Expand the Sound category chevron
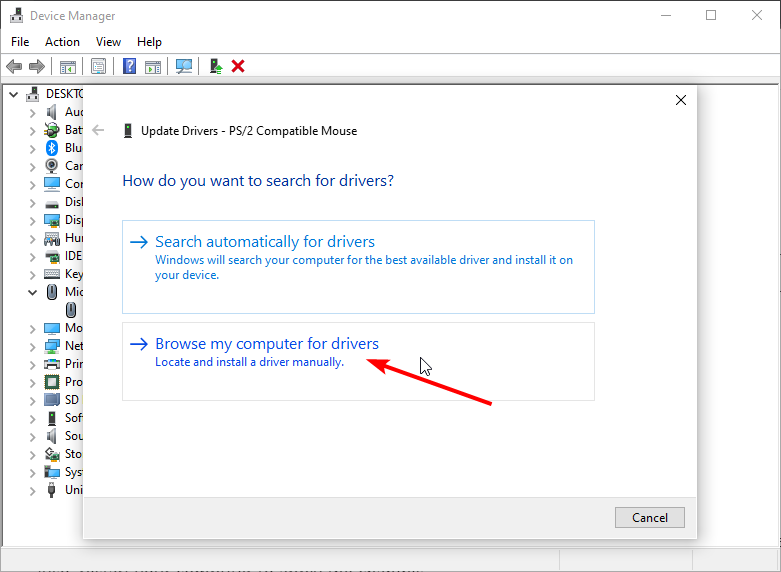Viewport: 781px width, 572px height. (x=32, y=437)
